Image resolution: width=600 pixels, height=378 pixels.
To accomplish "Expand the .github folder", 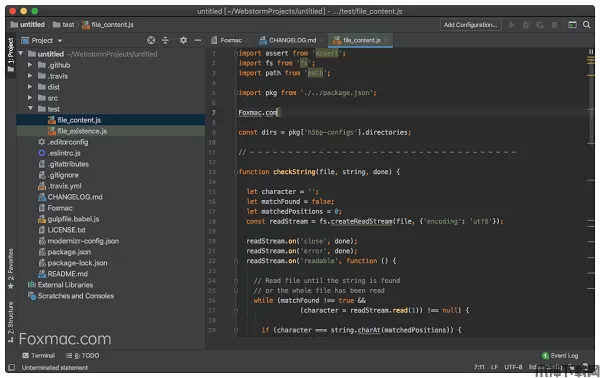I will (x=30, y=65).
